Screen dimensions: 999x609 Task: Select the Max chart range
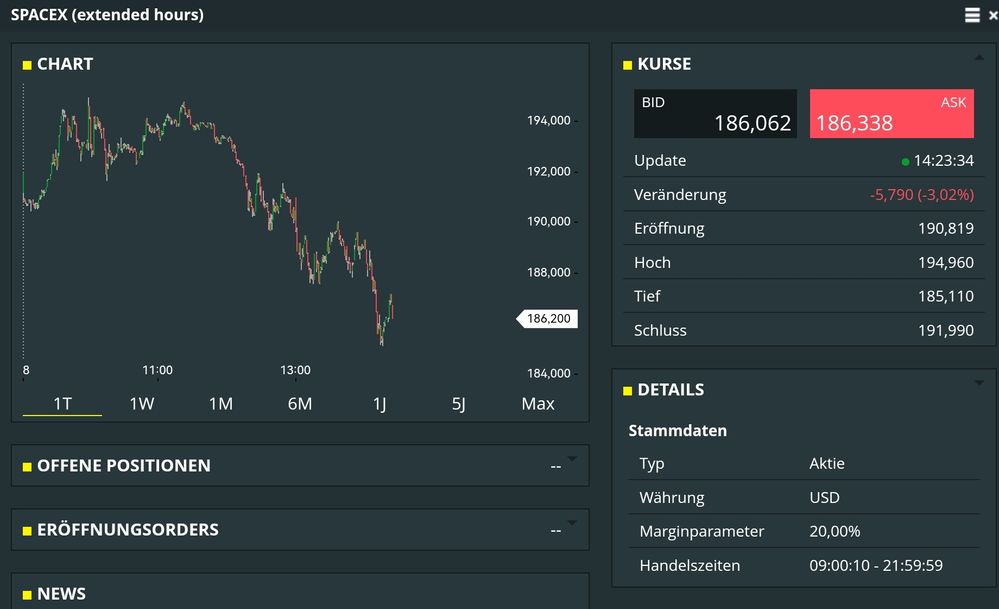[538, 404]
